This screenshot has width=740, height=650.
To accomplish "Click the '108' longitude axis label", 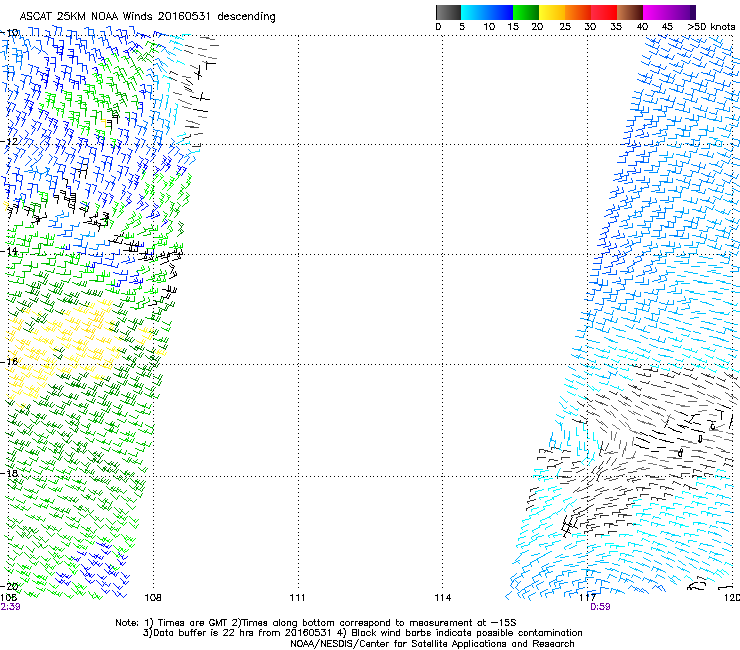I will (x=153, y=598).
